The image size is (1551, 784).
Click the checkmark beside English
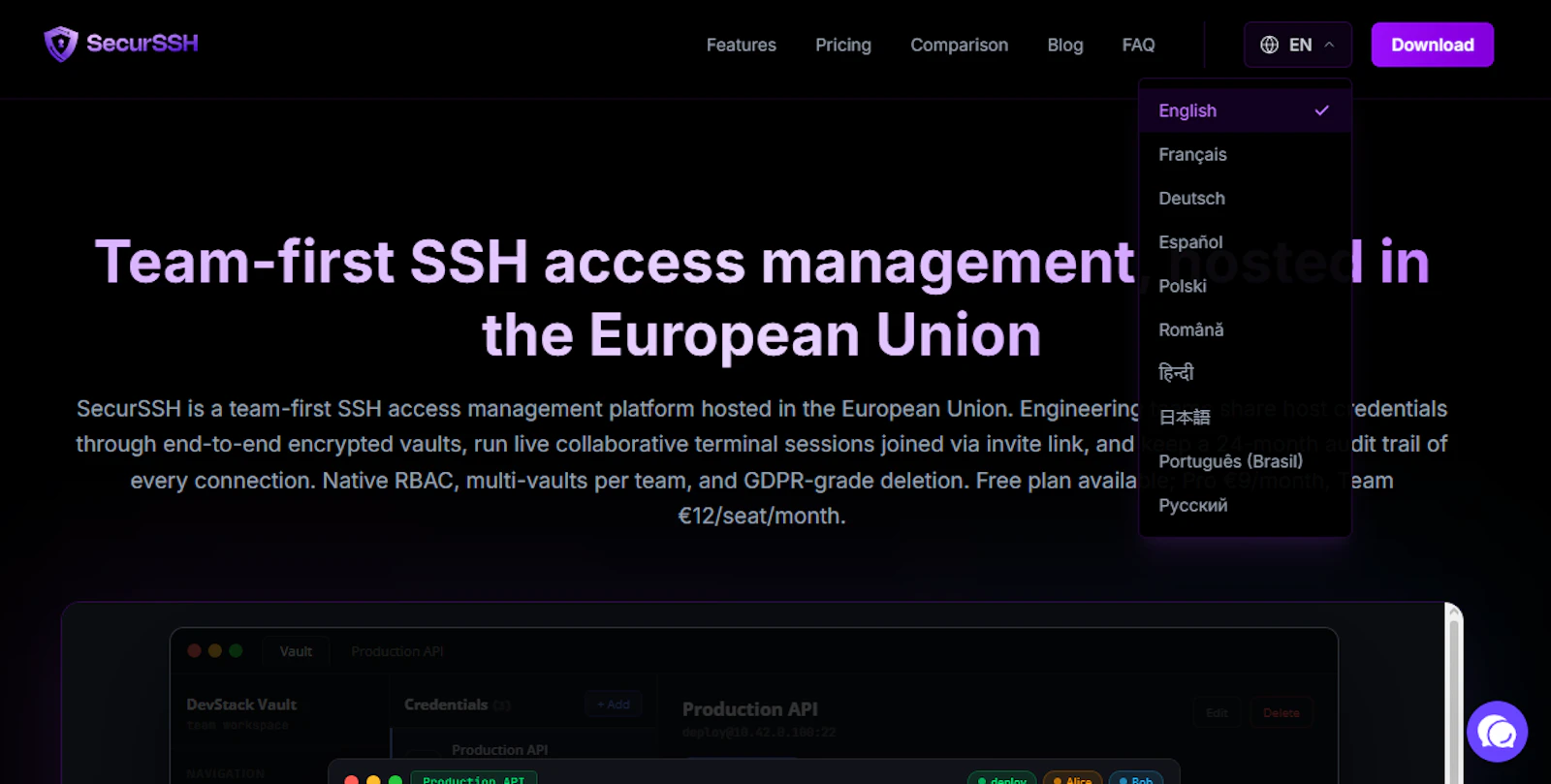1321,110
